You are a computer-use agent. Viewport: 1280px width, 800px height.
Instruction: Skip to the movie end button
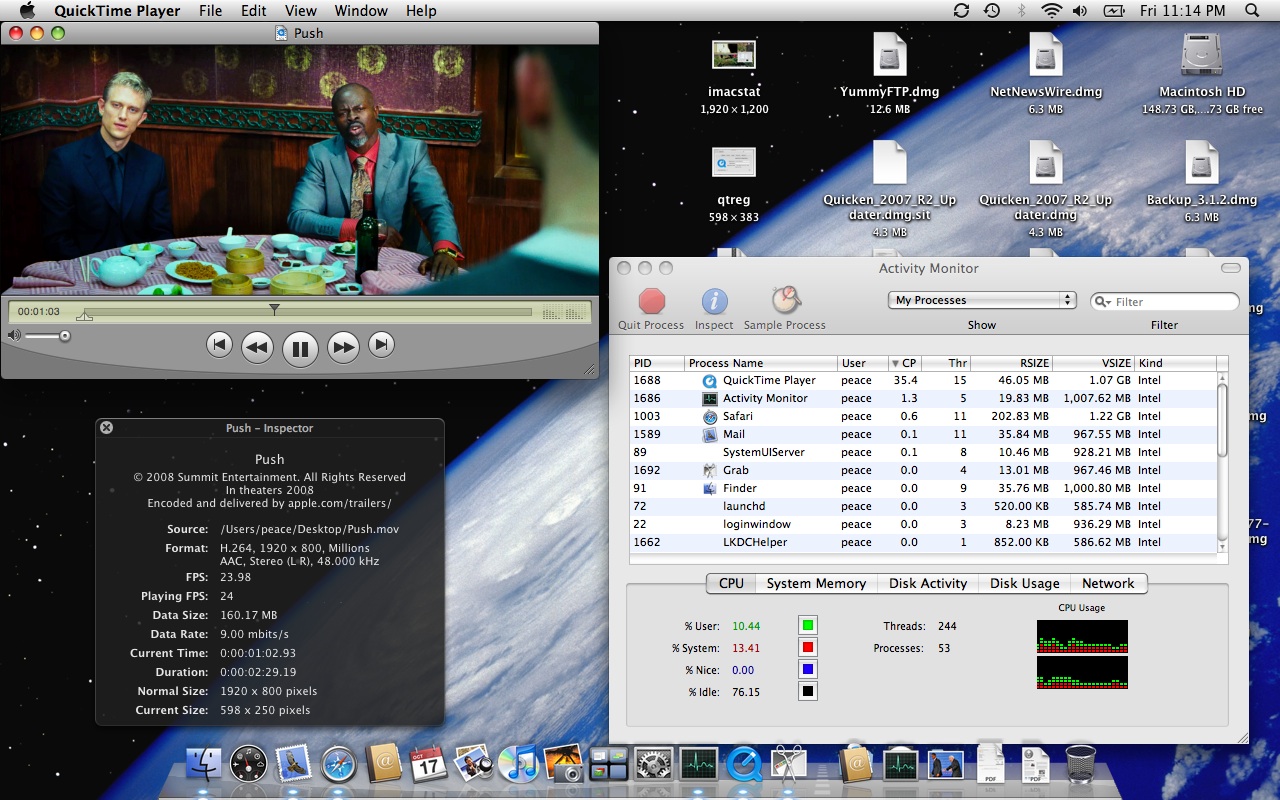[x=381, y=345]
